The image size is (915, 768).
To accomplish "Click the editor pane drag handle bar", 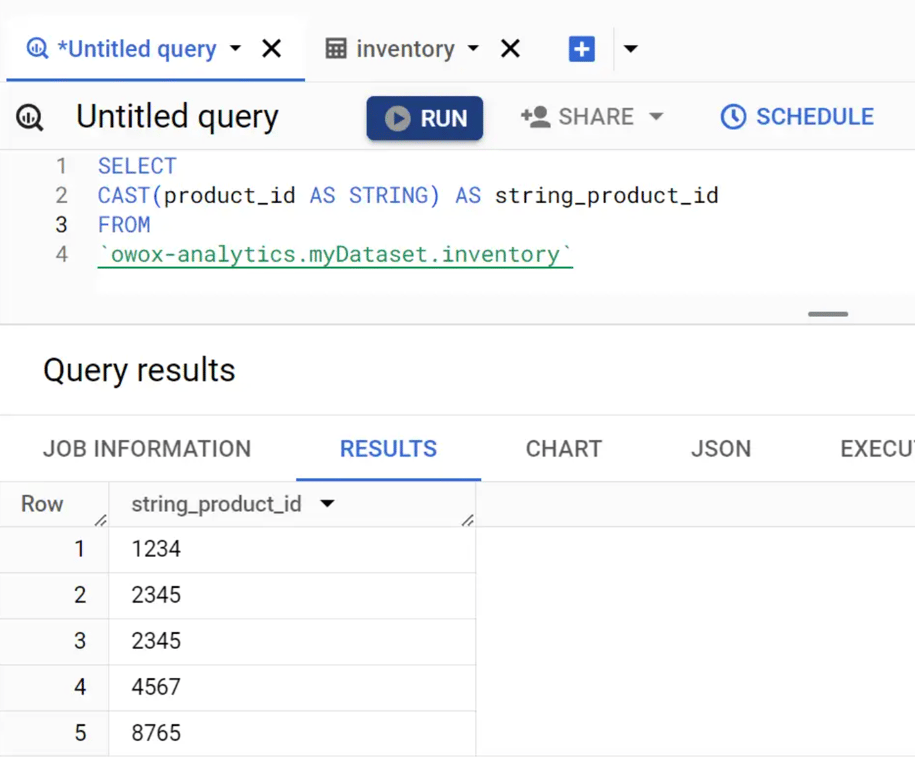I will (x=828, y=314).
